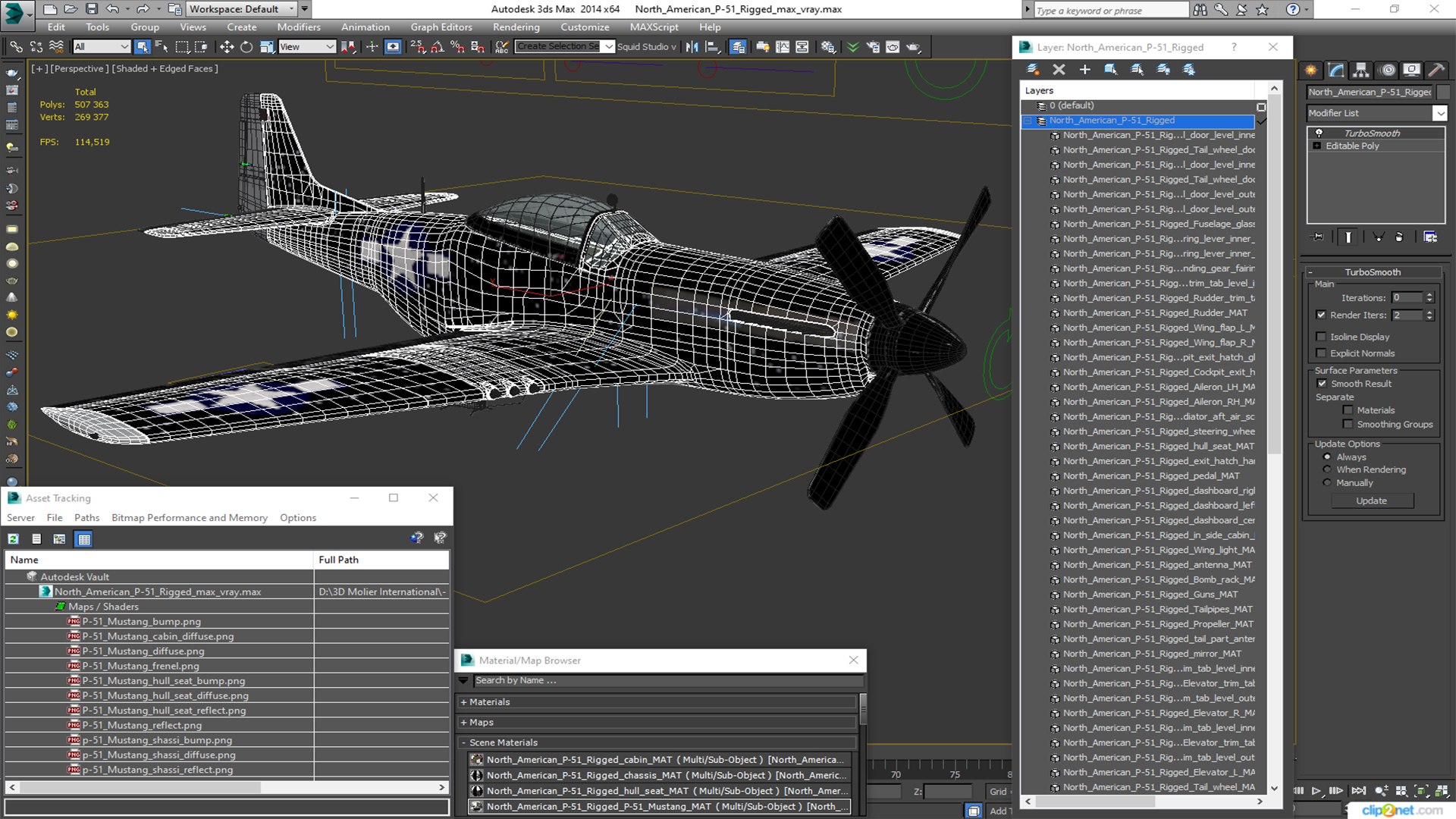Select When Rendering update option
This screenshot has width=1456, height=819.
(1327, 469)
